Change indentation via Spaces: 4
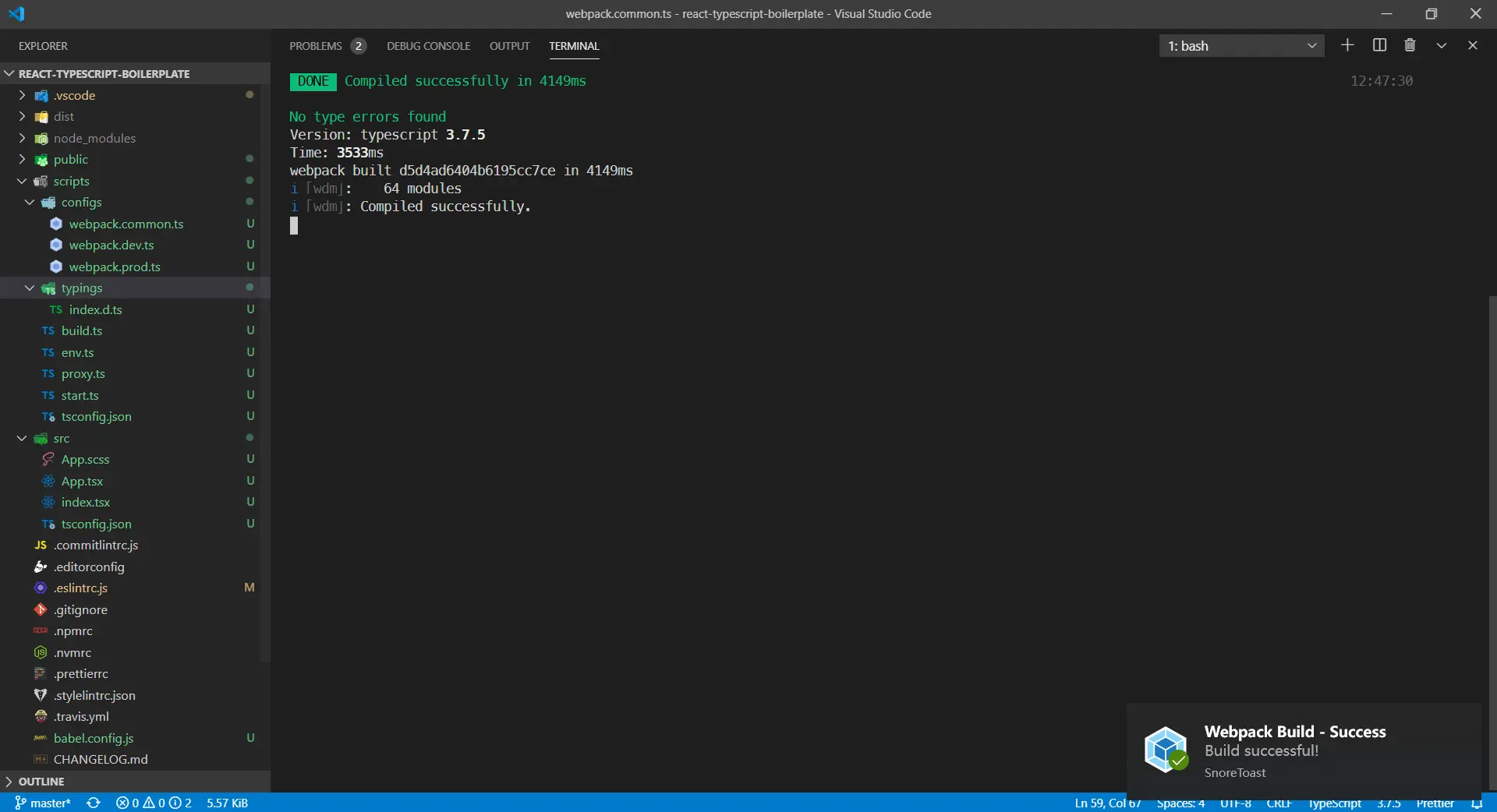Viewport: 1497px width, 812px height. tap(1180, 803)
